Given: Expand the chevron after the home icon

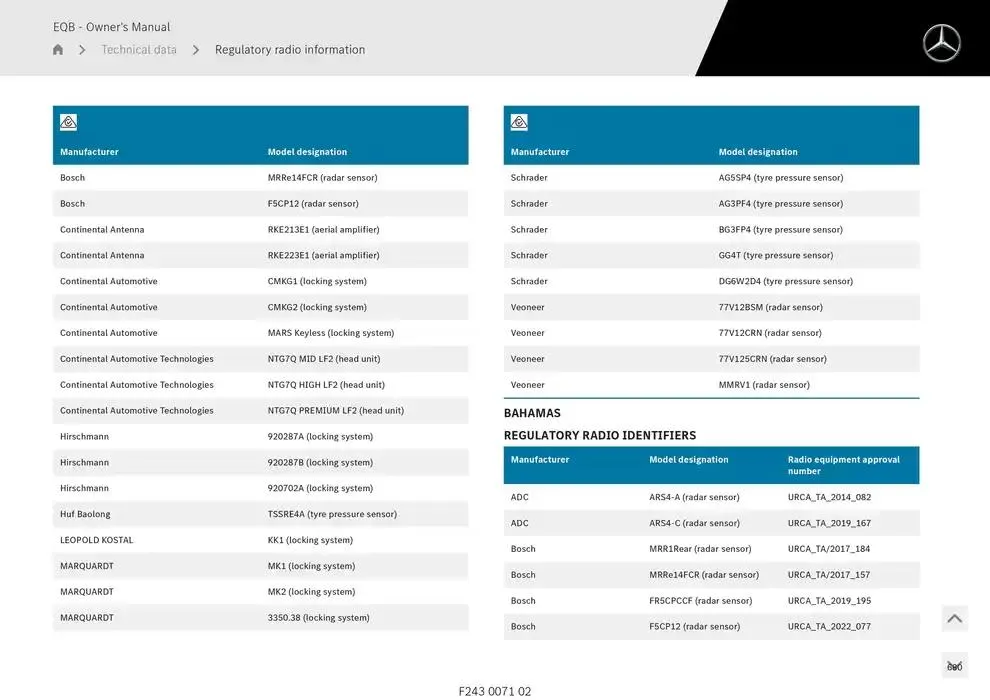Looking at the screenshot, I should 82,48.
